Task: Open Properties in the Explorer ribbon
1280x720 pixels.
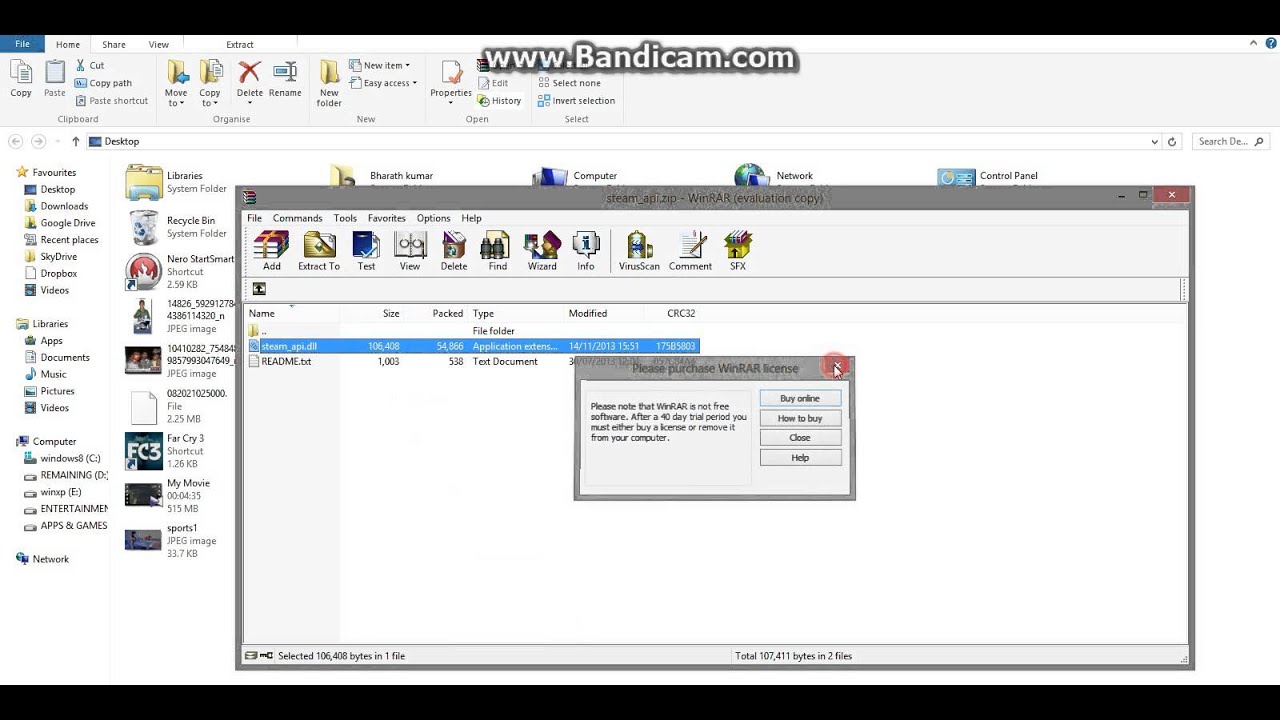Action: tap(451, 80)
